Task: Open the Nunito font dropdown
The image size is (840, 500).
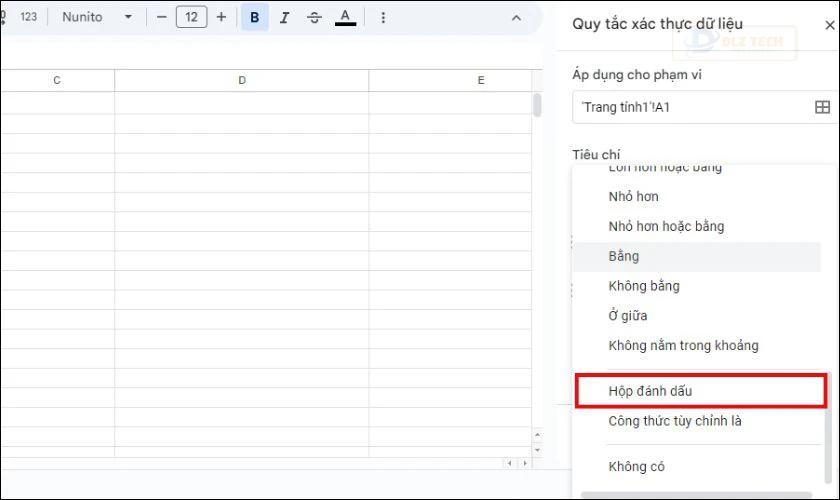Action: [96, 18]
